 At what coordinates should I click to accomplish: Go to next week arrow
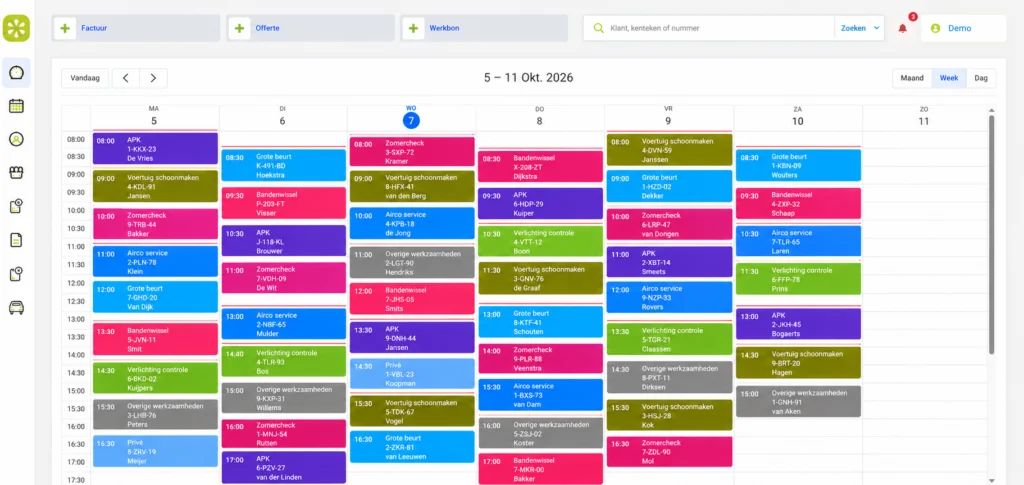[153, 78]
